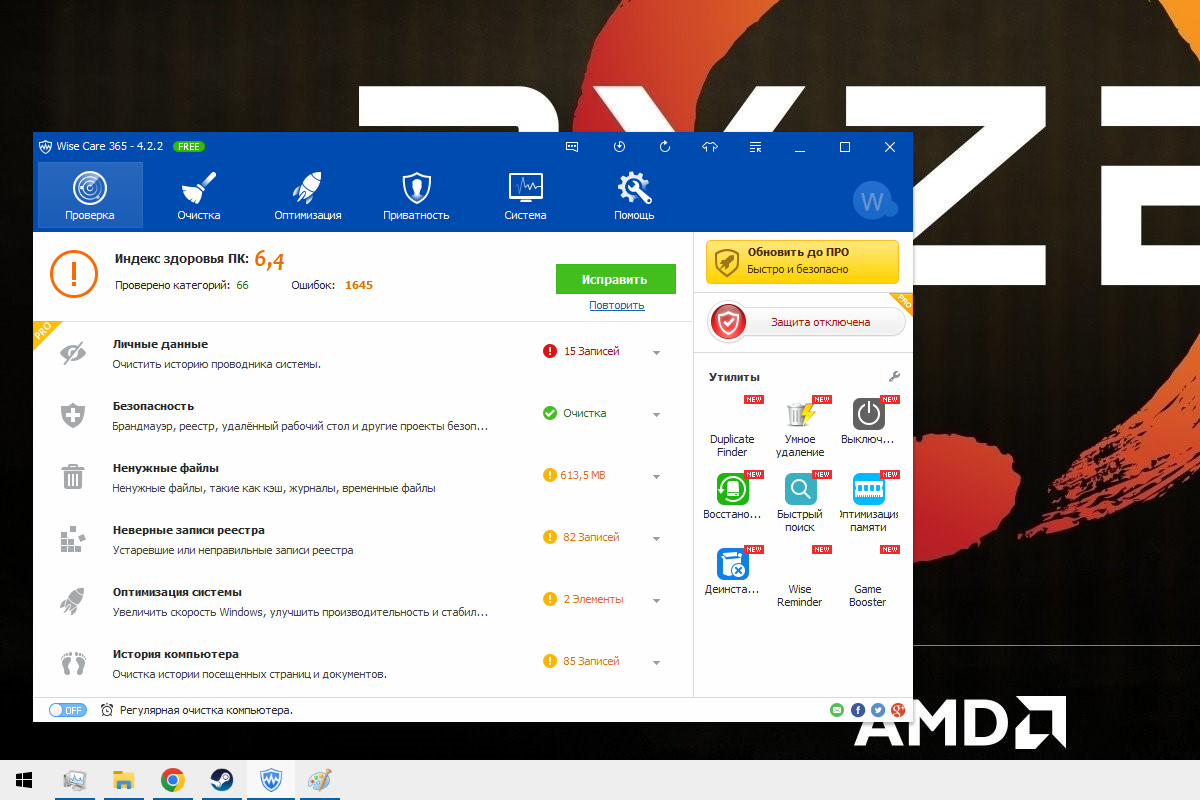Click the 15 Записей status text
Image resolution: width=1200 pixels, height=800 pixels.
click(591, 351)
